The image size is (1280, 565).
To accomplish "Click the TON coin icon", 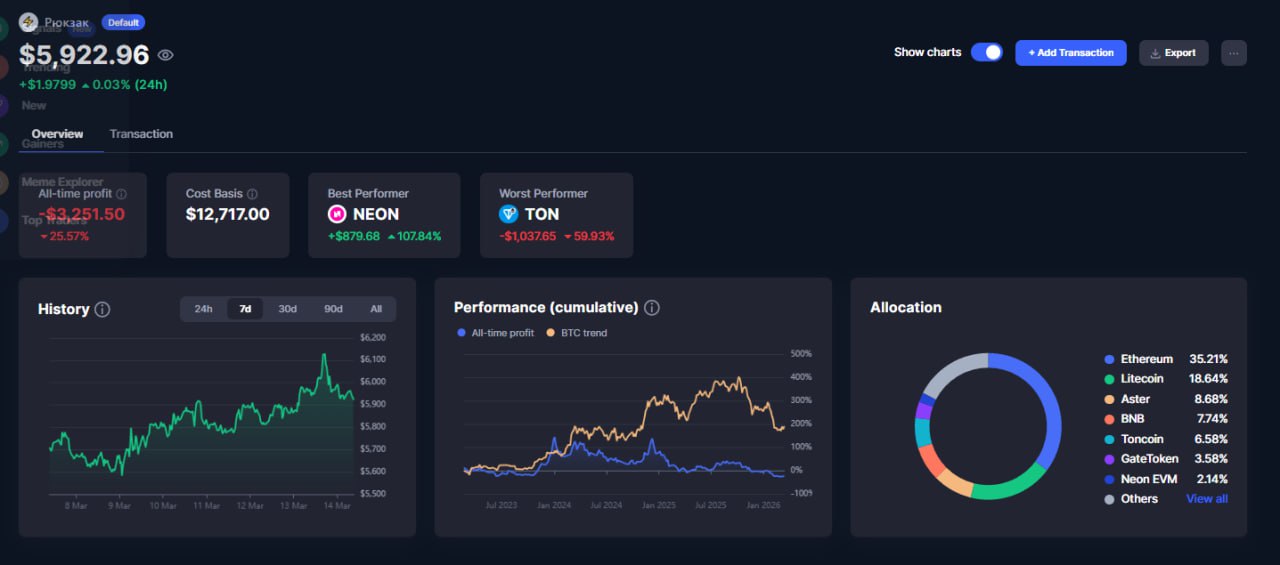I will click(x=509, y=214).
